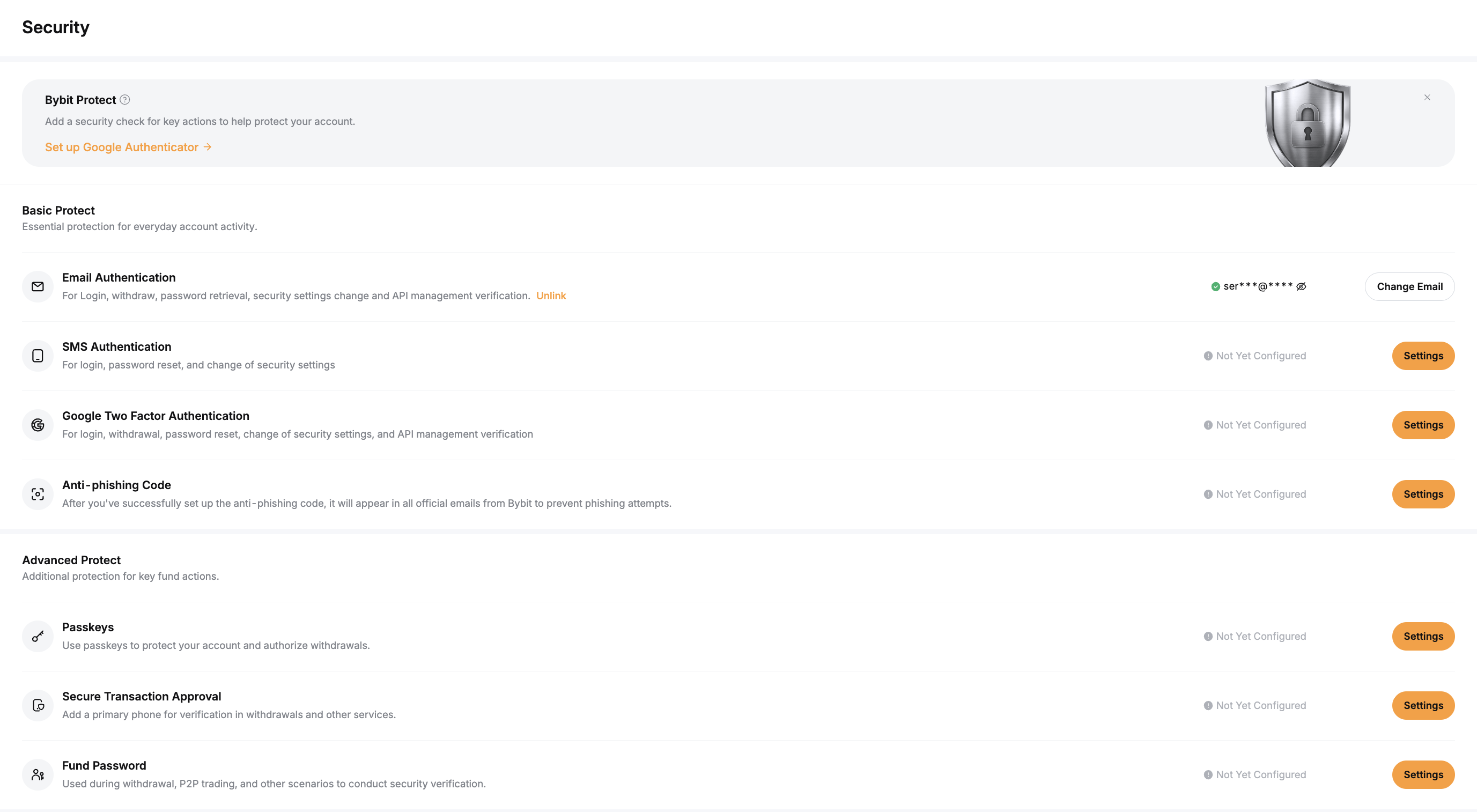This screenshot has width=1477, height=812.
Task: Click the SMS Authentication description text
Action: pos(198,365)
